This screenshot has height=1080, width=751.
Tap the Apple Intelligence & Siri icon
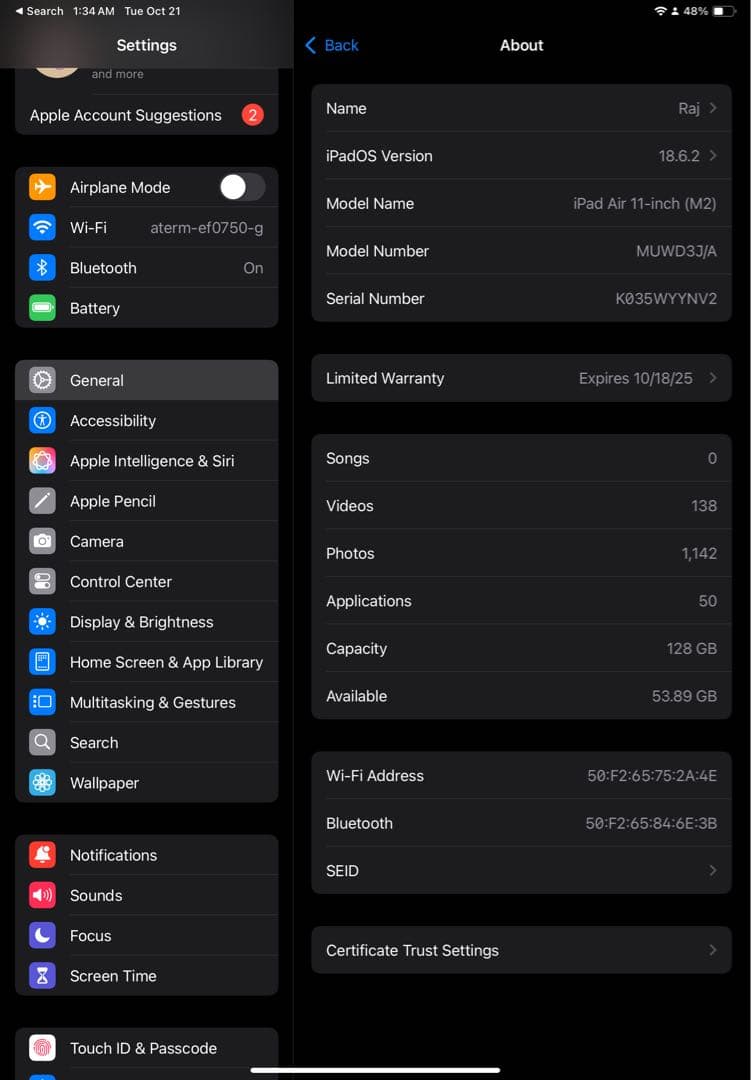coord(42,461)
